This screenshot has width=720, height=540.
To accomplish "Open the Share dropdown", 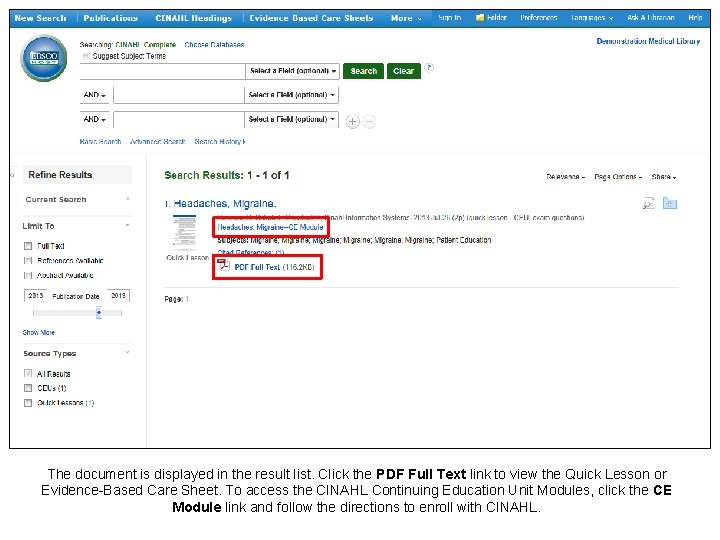I will tap(664, 177).
